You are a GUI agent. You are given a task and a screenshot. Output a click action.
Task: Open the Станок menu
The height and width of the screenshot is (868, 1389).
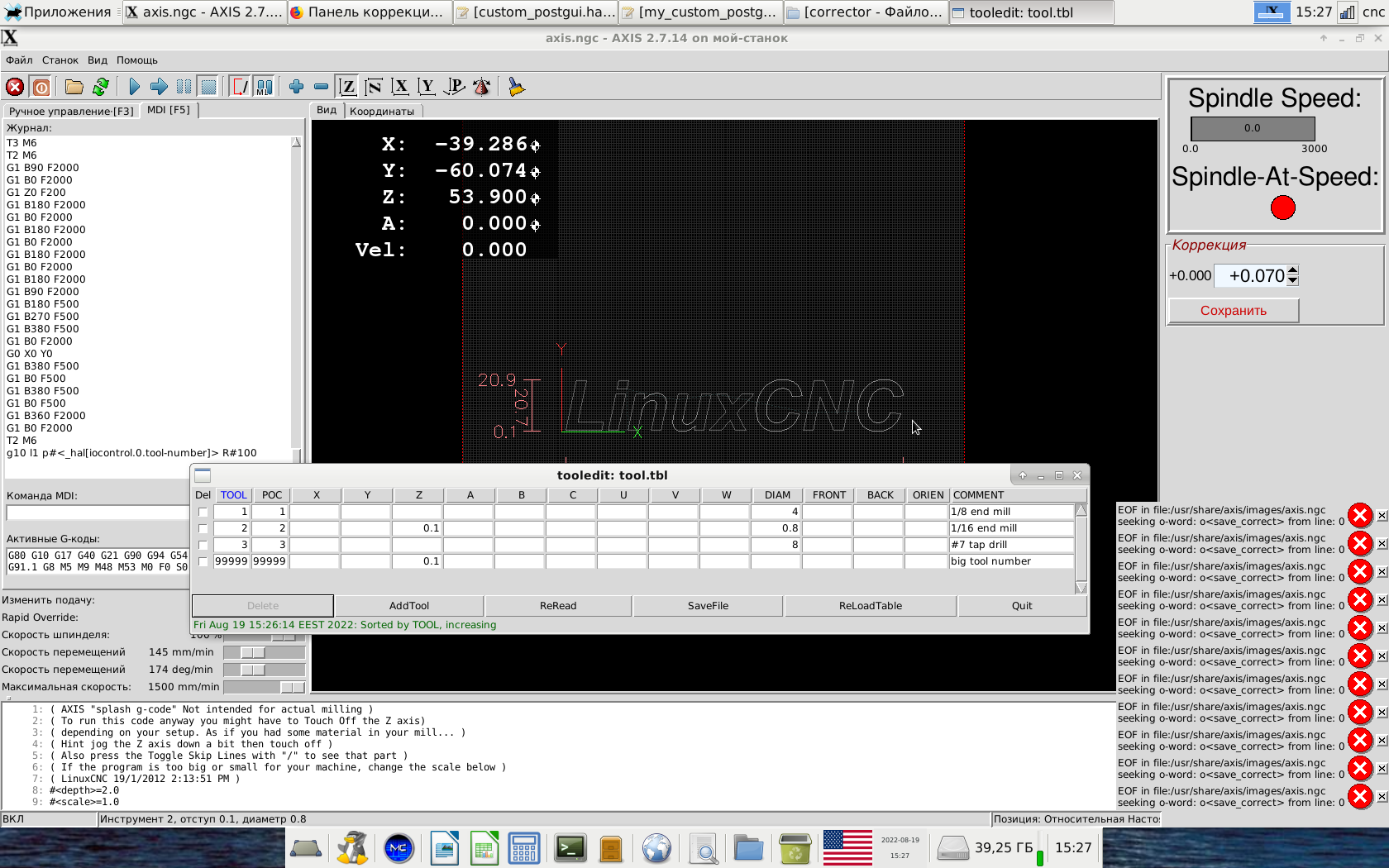coord(60,60)
